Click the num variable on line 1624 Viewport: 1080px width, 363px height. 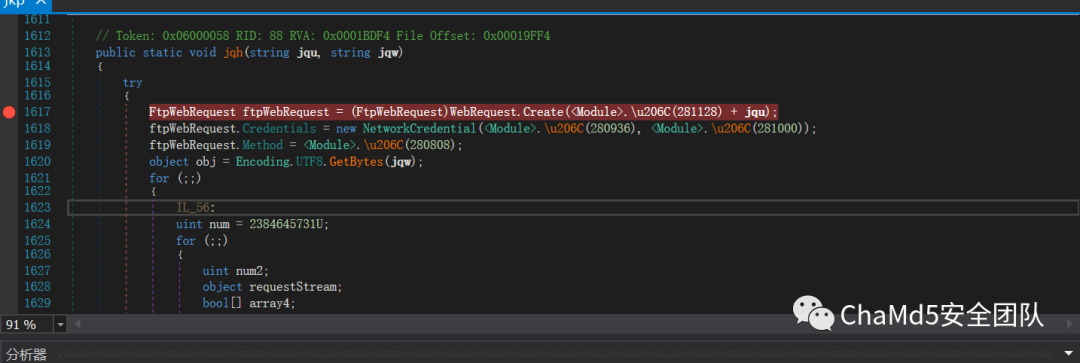pos(218,224)
